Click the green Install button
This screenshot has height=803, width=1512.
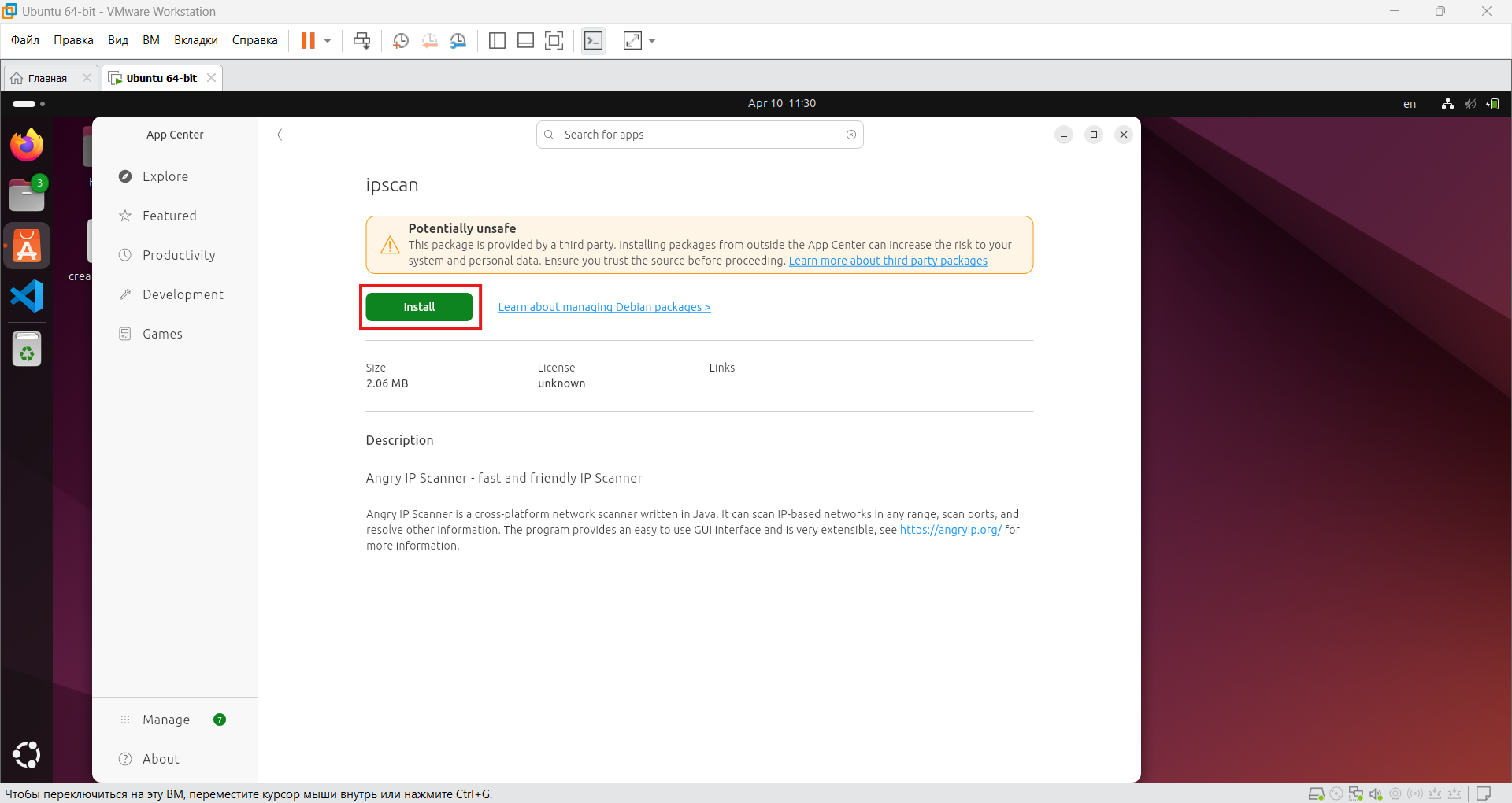tap(419, 307)
